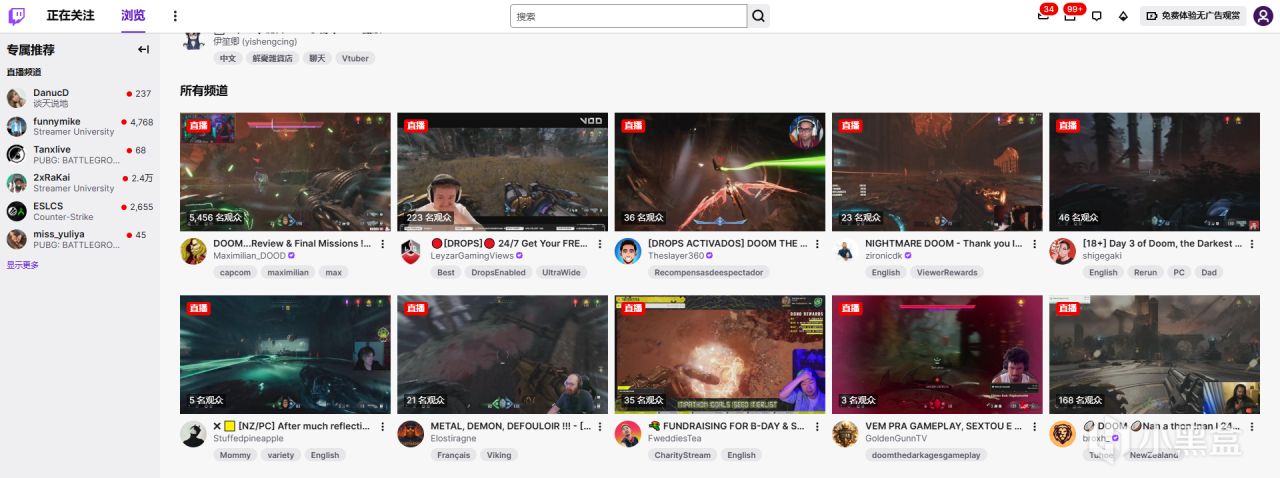
Task: Open zironicdk stream thumbnail with 23 viewers
Action: click(x=937, y=172)
